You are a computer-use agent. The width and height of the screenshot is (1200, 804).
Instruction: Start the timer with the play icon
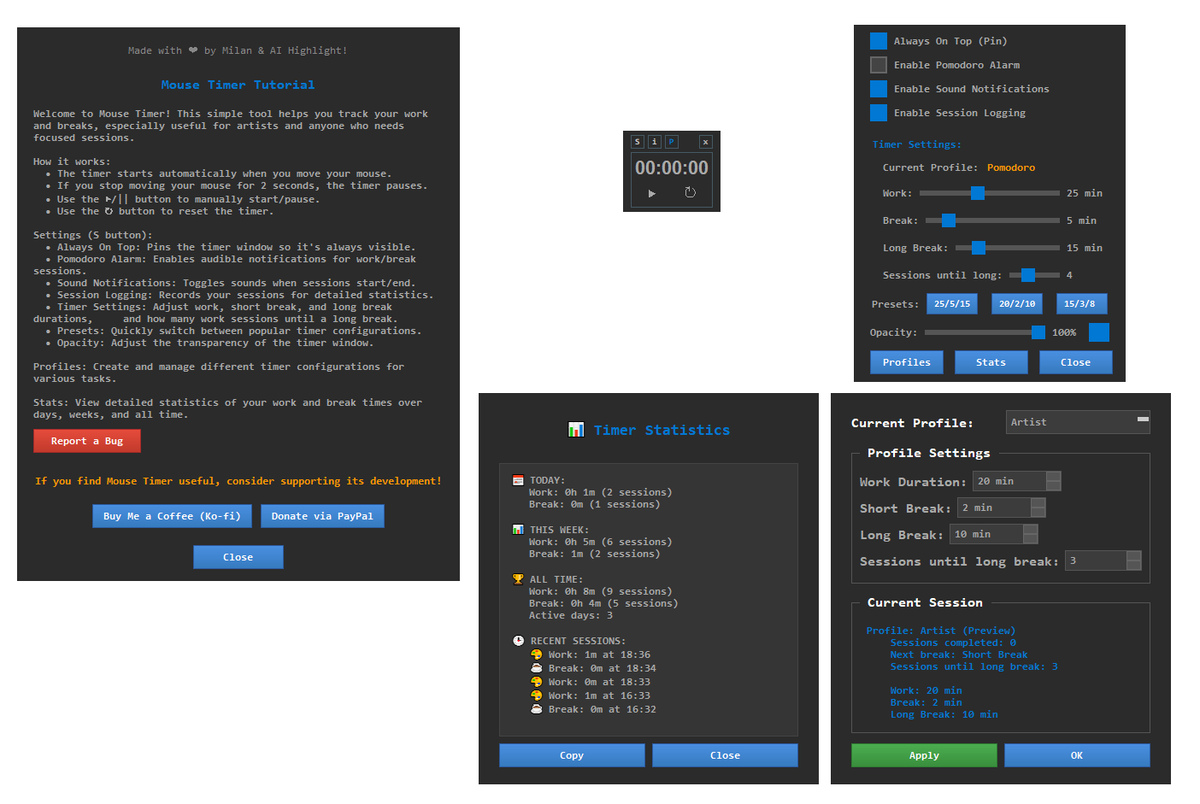pos(652,193)
